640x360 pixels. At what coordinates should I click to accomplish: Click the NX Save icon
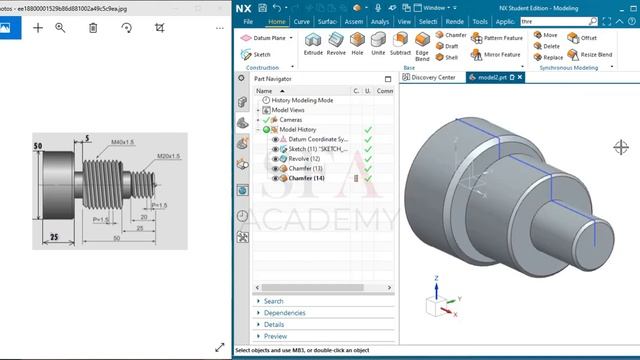pyautogui.click(x=262, y=8)
